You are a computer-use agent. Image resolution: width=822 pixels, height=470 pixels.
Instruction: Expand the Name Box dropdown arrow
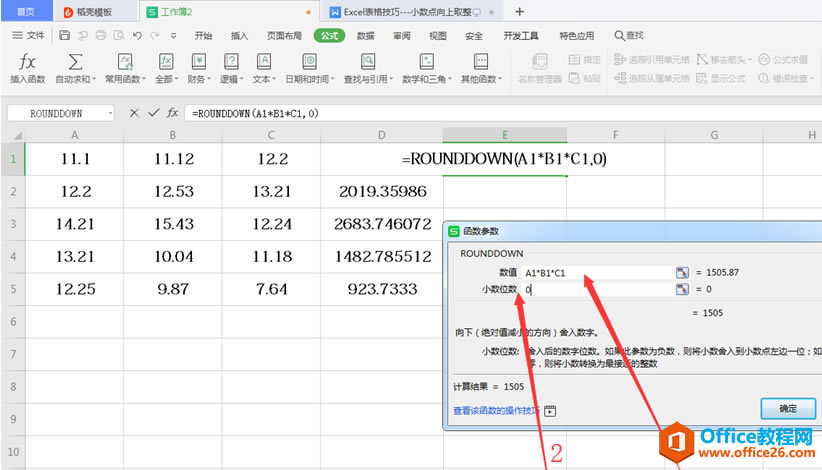[110, 113]
